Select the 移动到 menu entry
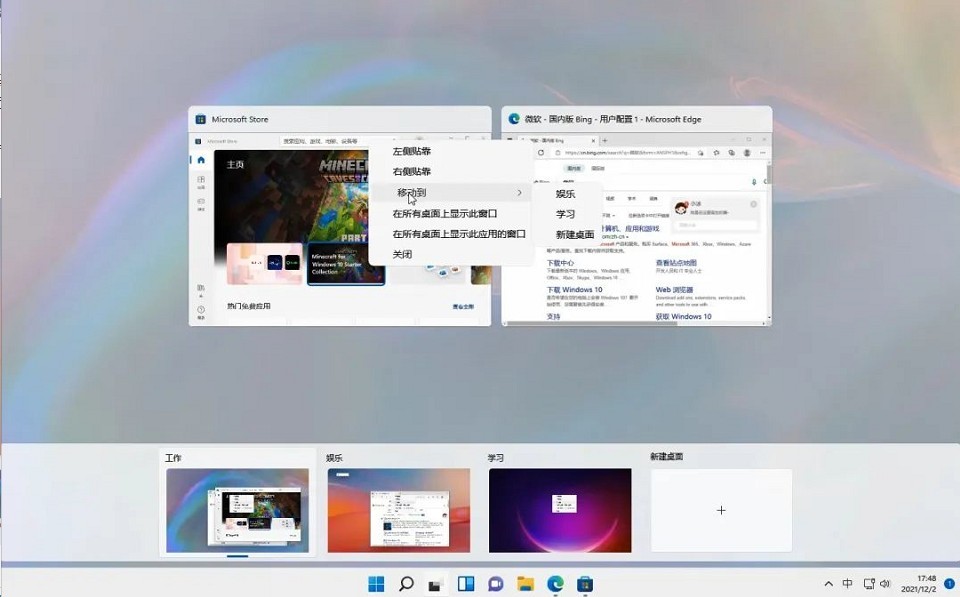This screenshot has height=597, width=960. tap(450, 192)
